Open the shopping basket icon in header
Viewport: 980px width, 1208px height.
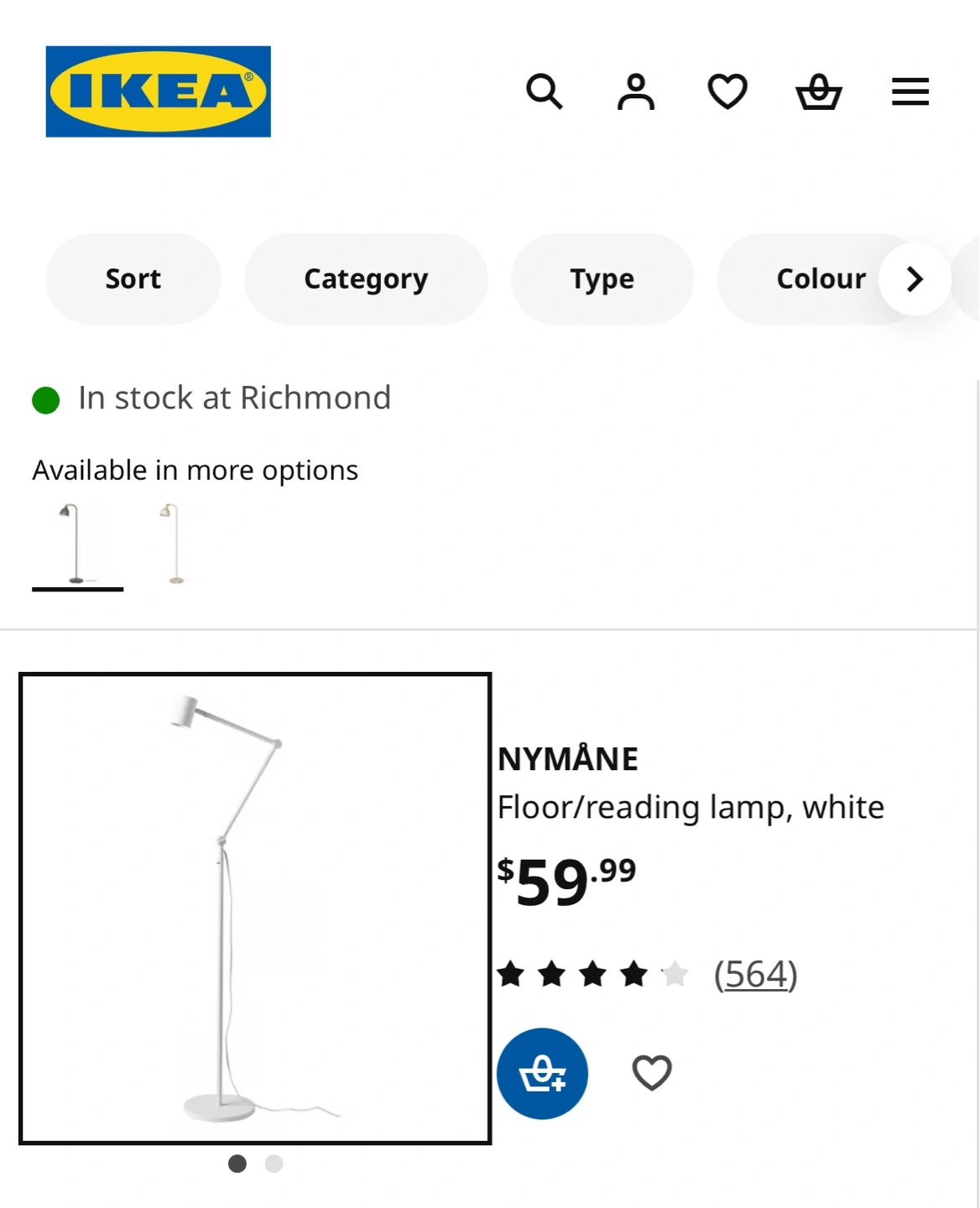tap(819, 91)
